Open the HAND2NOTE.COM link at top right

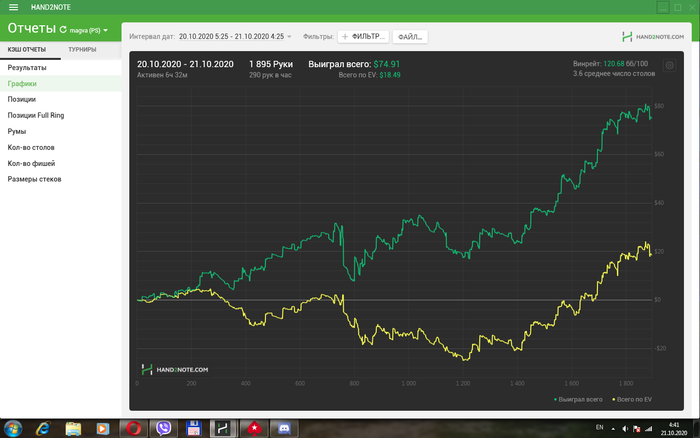[653, 37]
